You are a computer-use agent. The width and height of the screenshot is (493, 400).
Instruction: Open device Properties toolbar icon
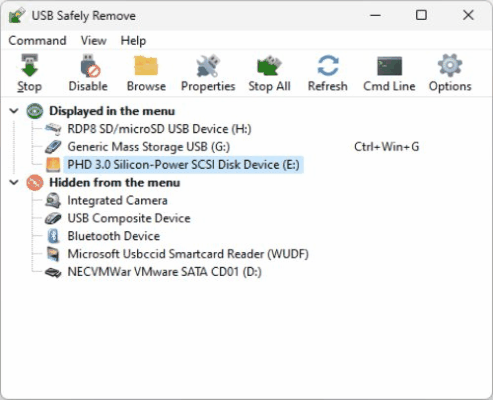208,66
